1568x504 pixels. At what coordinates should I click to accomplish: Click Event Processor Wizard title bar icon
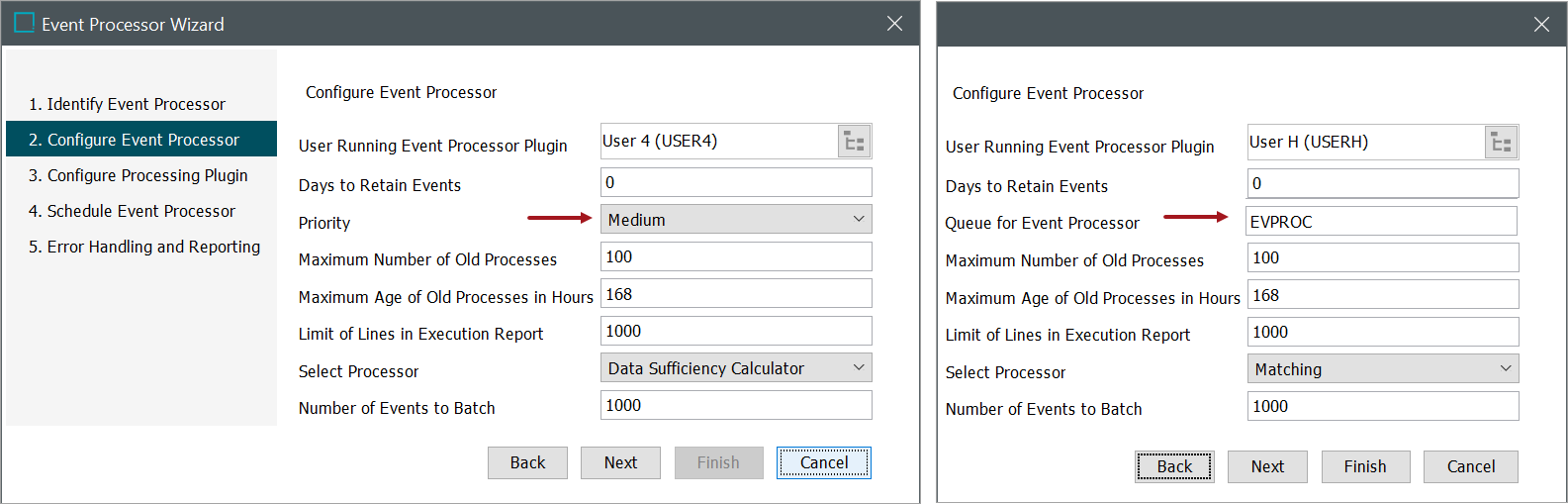(x=25, y=23)
